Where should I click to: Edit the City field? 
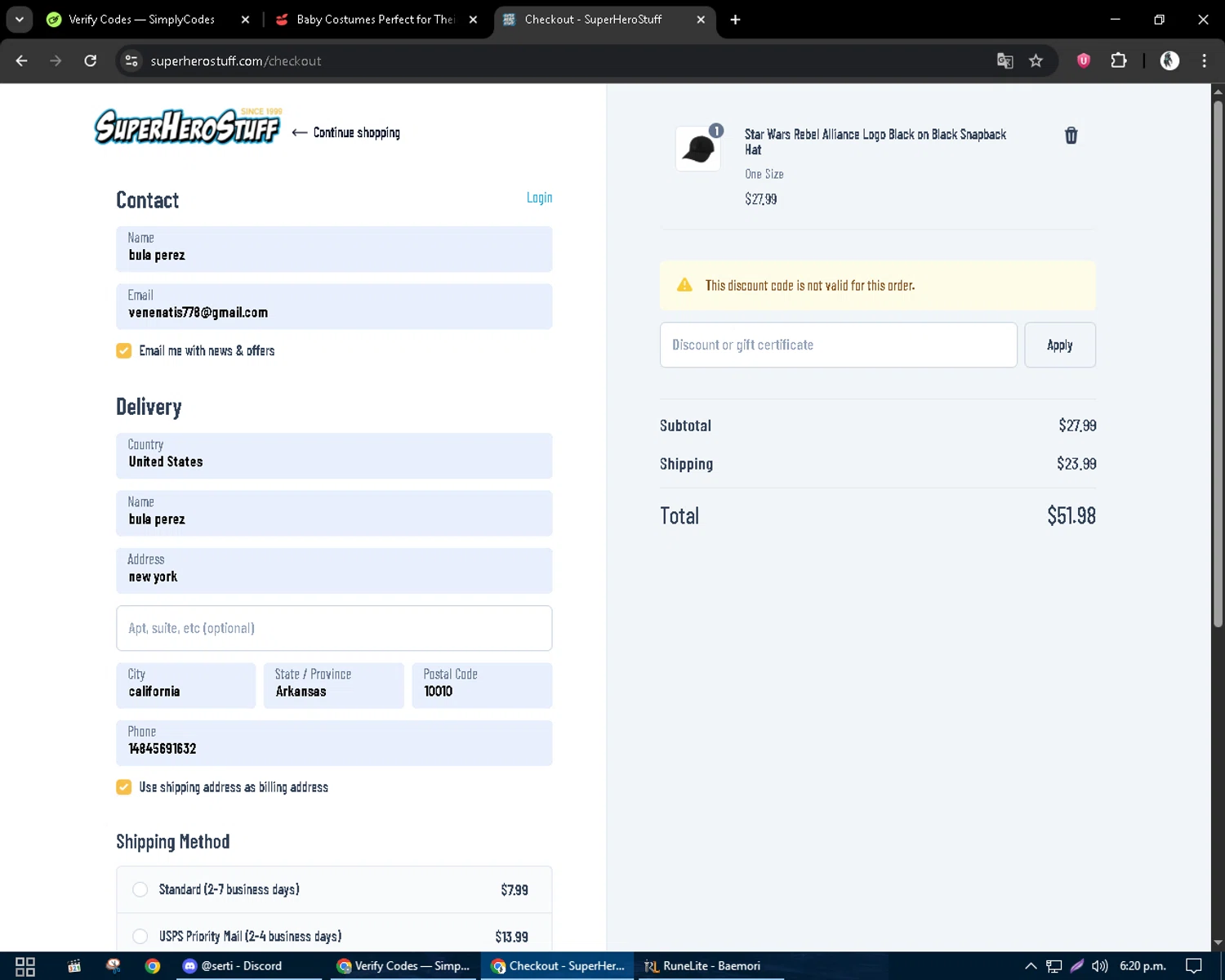(185, 685)
